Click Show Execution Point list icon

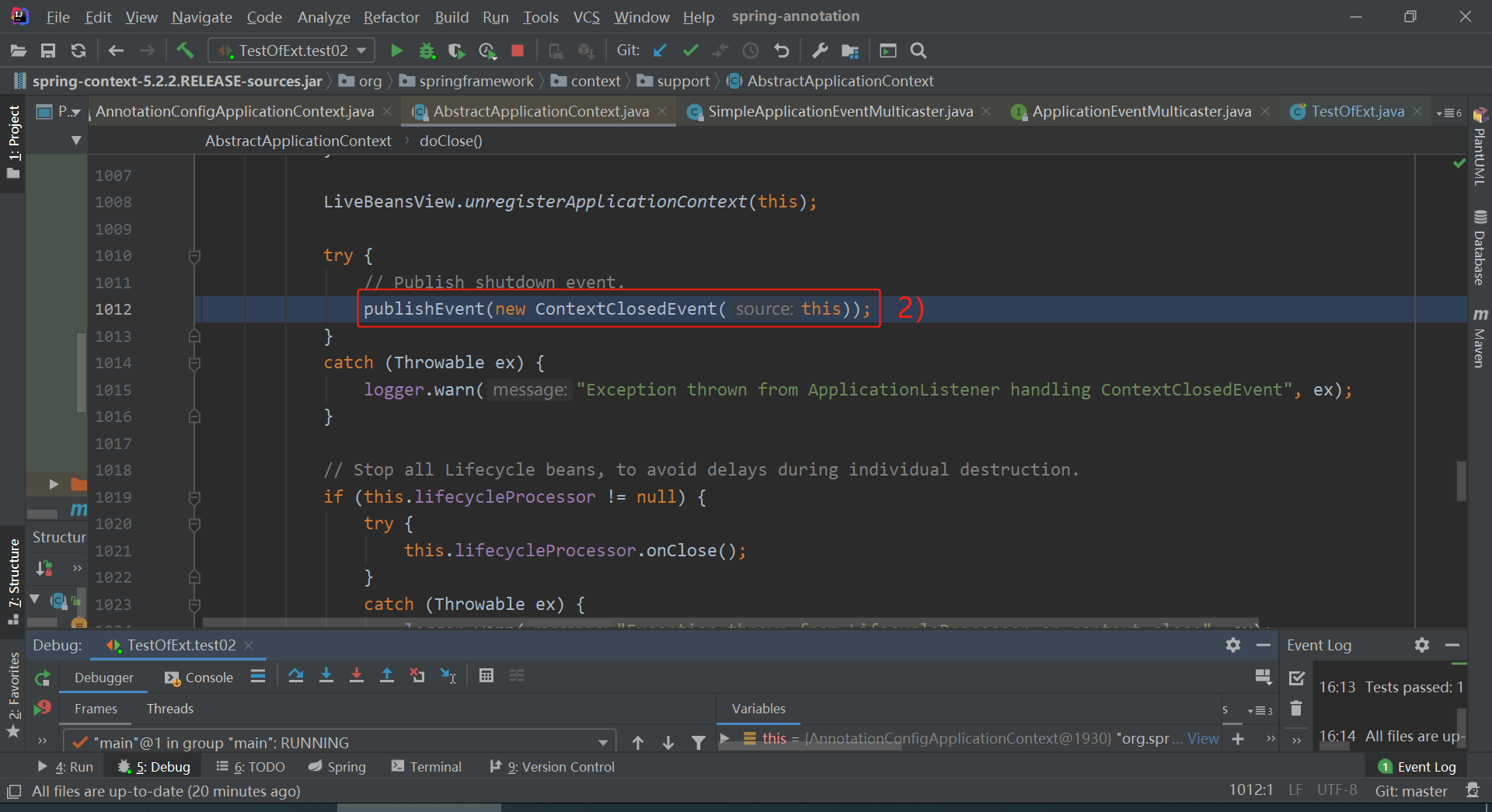[x=258, y=676]
